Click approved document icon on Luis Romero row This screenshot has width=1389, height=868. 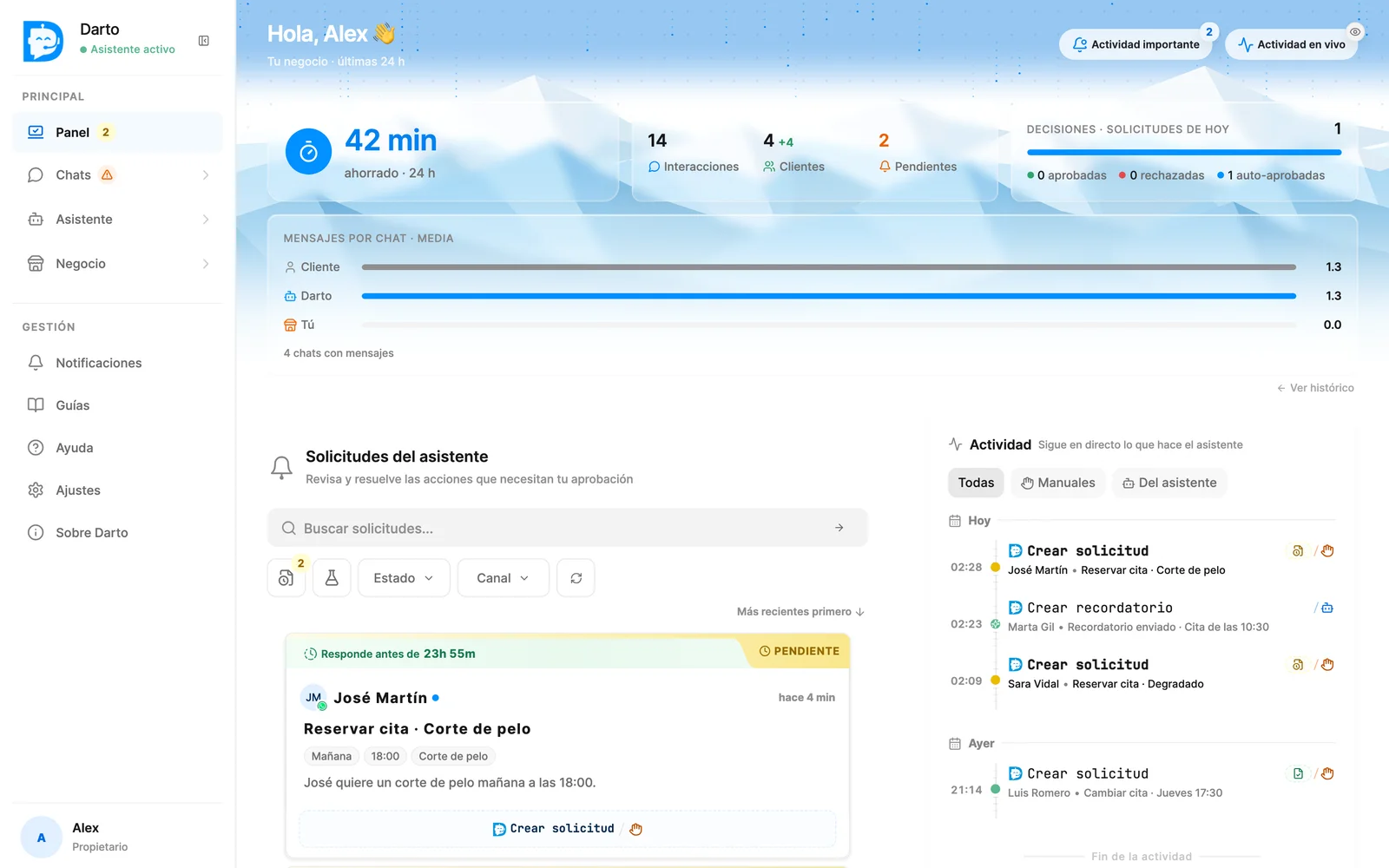pos(1298,773)
